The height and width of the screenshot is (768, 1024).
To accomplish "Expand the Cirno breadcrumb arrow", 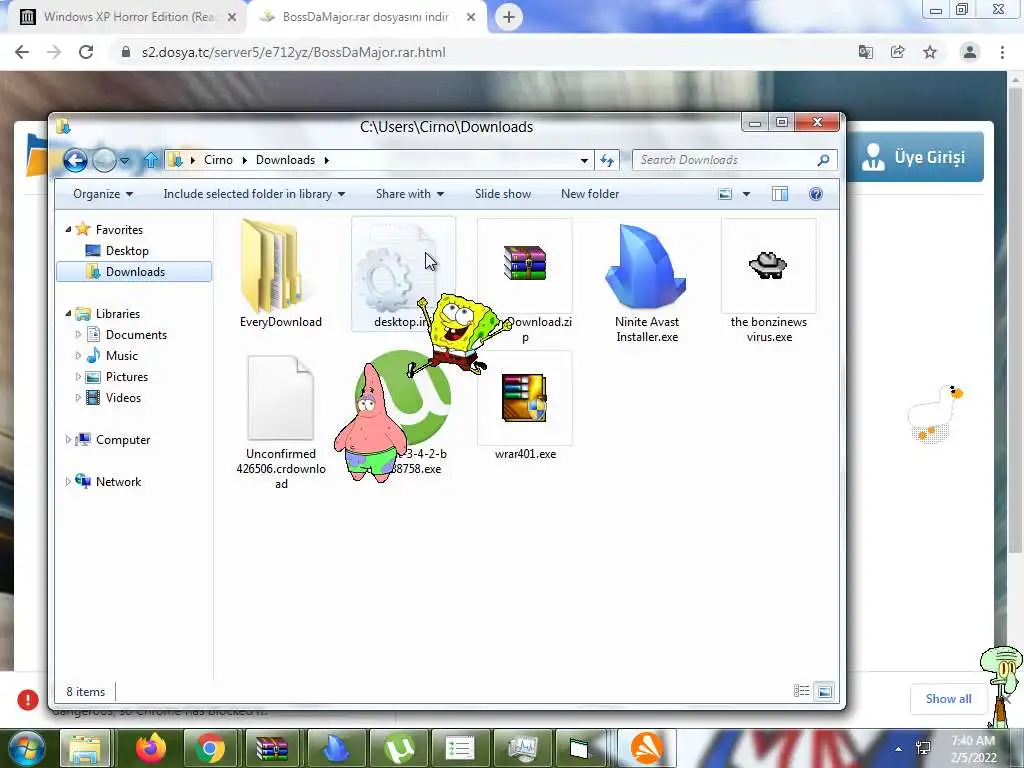I will pyautogui.click(x=244, y=160).
